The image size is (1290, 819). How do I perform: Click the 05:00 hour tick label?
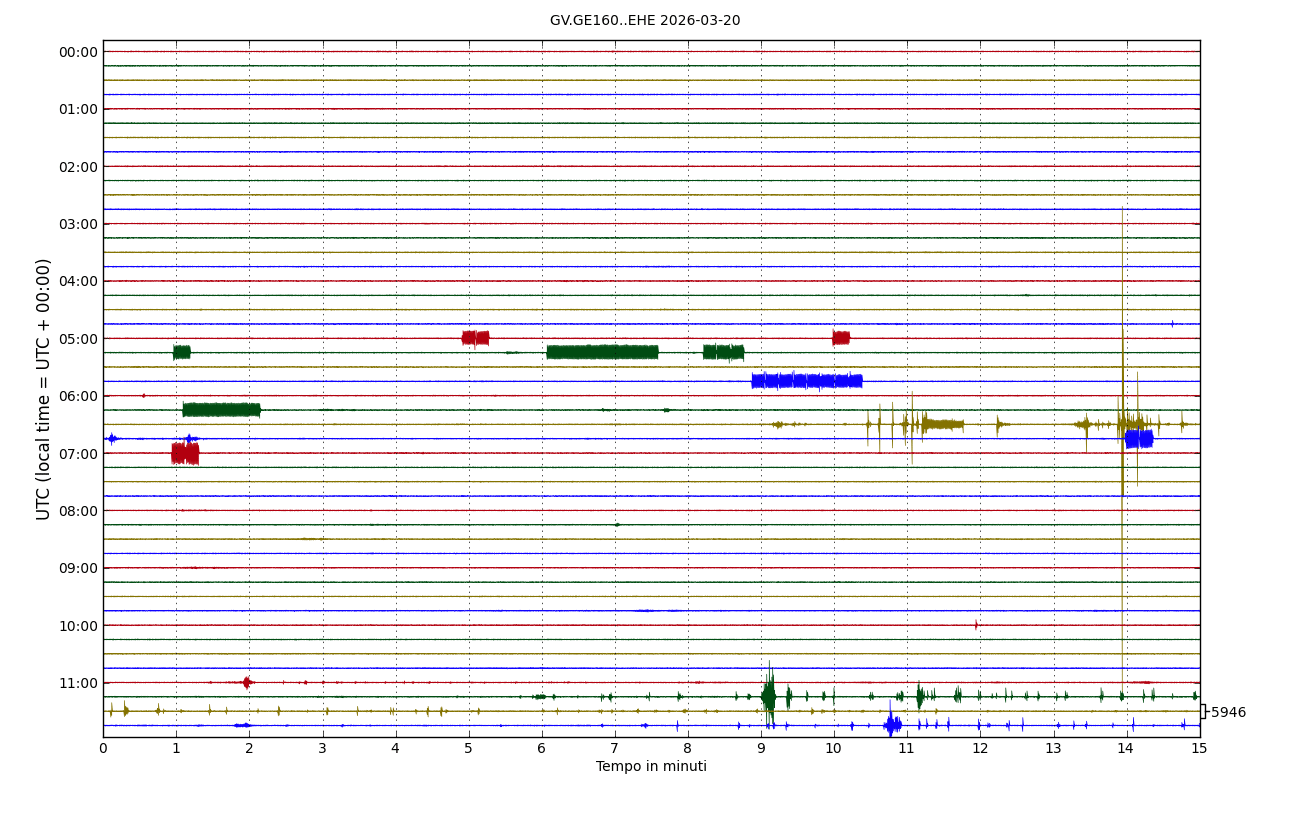pyautogui.click(x=78, y=339)
